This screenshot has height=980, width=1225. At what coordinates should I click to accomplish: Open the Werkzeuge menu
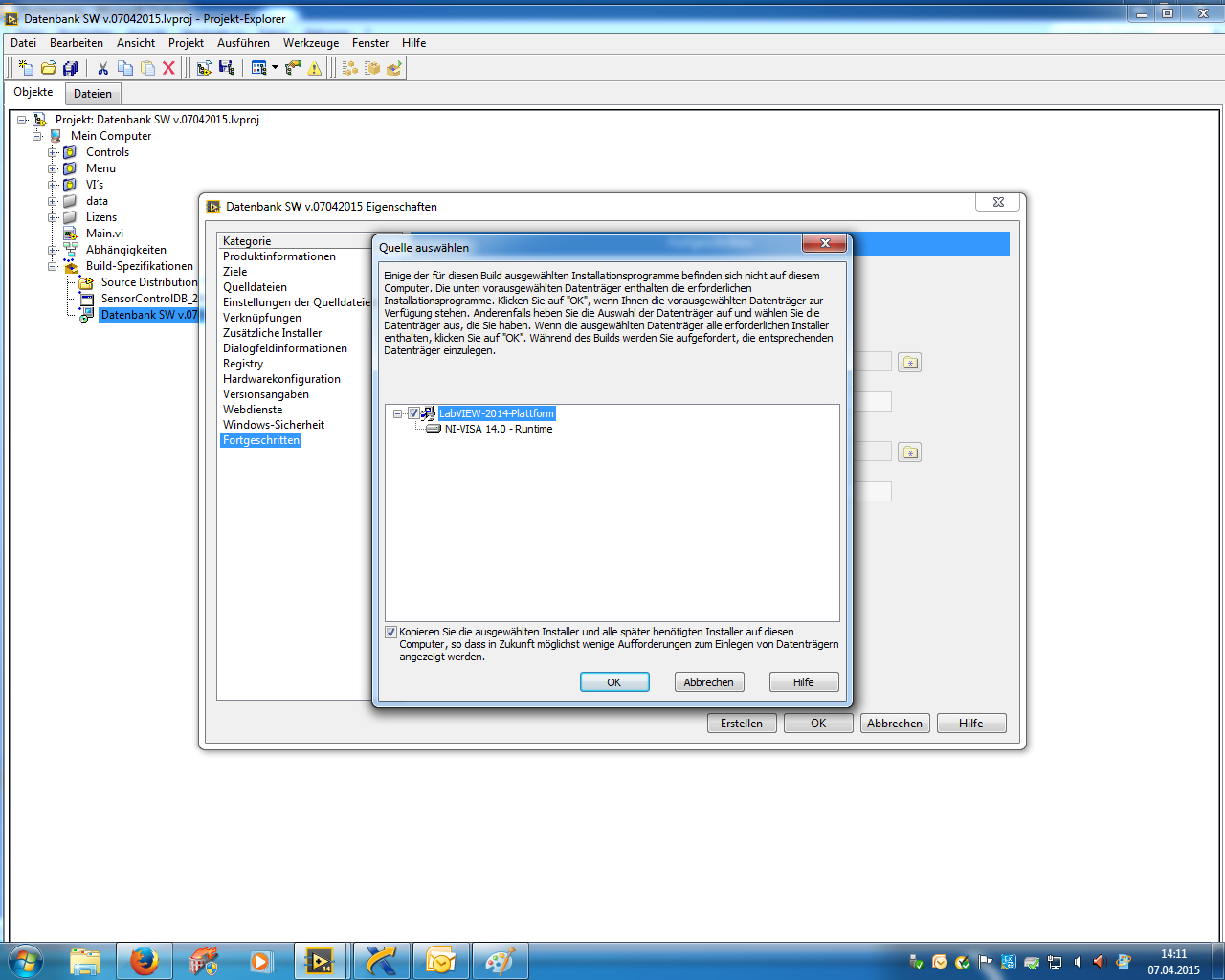coord(311,43)
